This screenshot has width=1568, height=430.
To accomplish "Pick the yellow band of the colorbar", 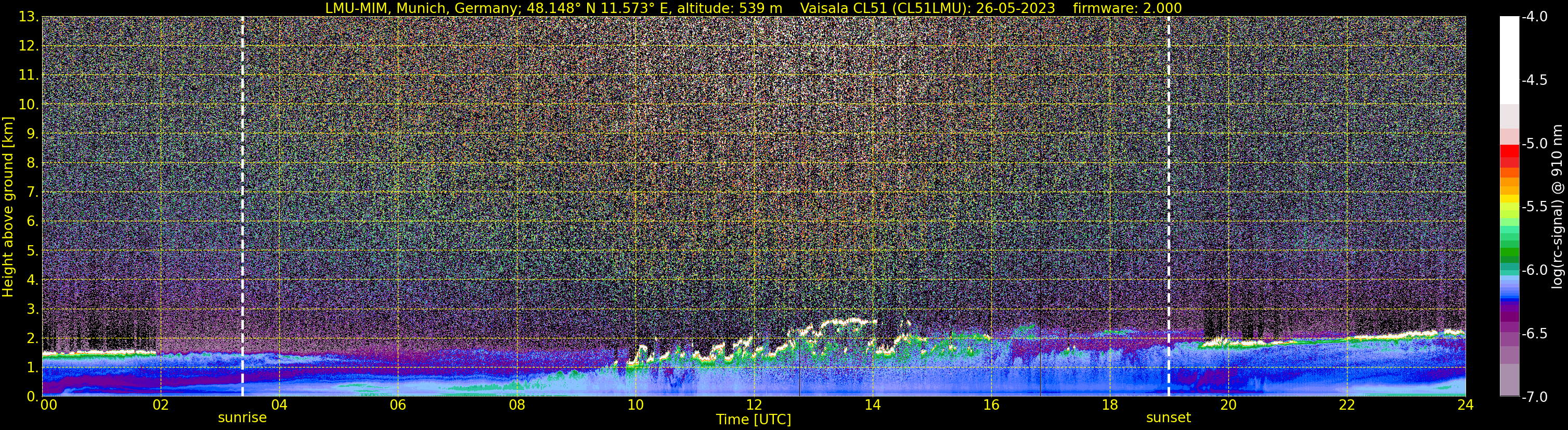I will (x=1509, y=198).
